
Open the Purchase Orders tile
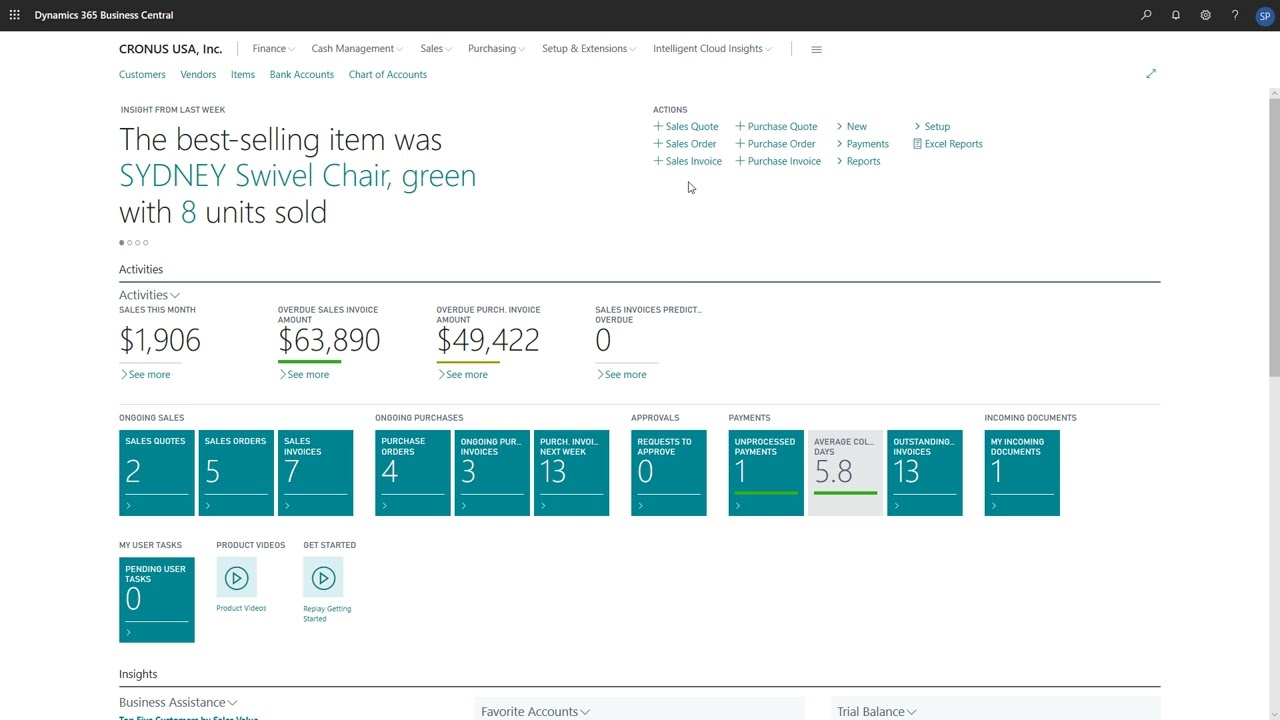click(x=413, y=473)
